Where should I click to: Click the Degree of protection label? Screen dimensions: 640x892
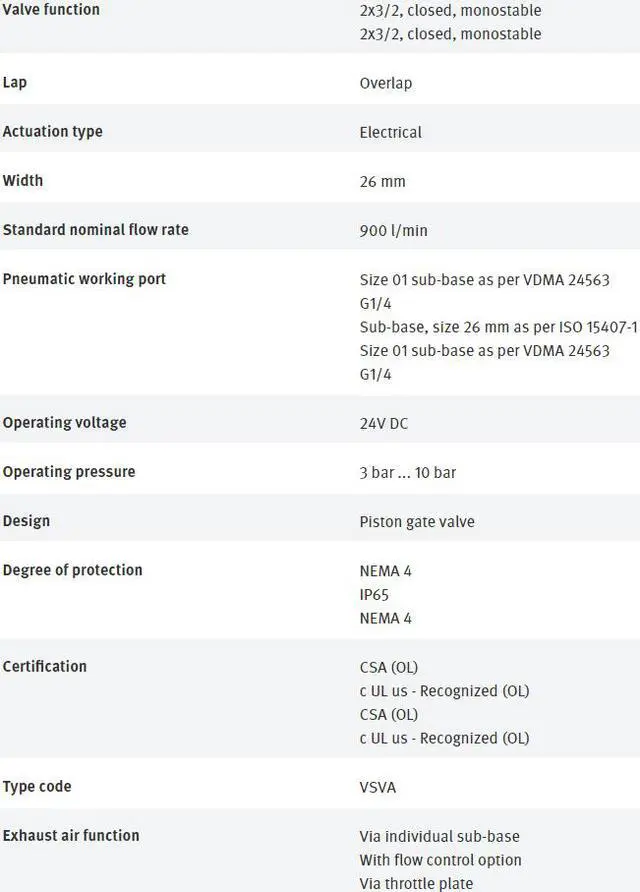(x=72, y=570)
